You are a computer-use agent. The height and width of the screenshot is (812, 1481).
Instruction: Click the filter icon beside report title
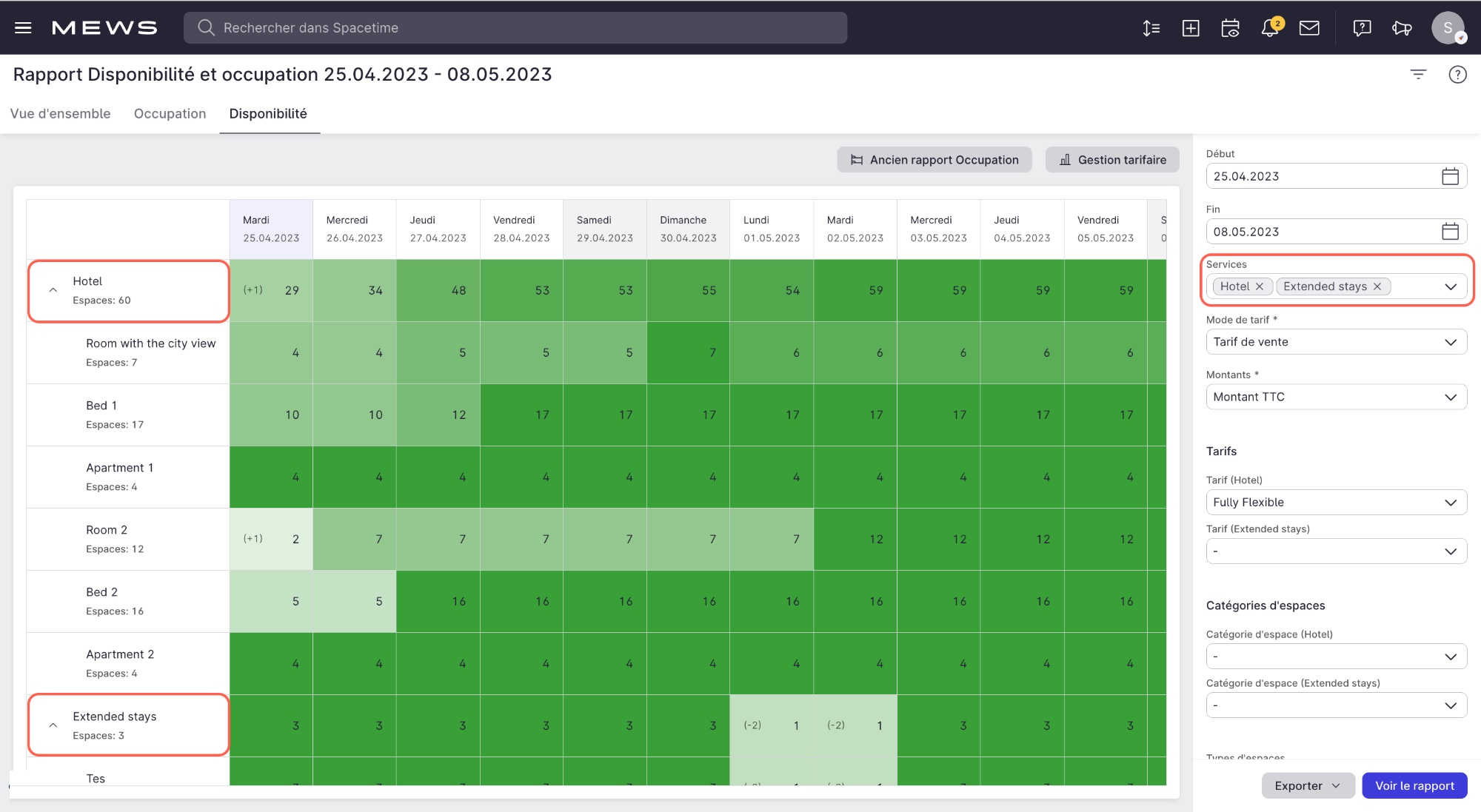(1418, 74)
